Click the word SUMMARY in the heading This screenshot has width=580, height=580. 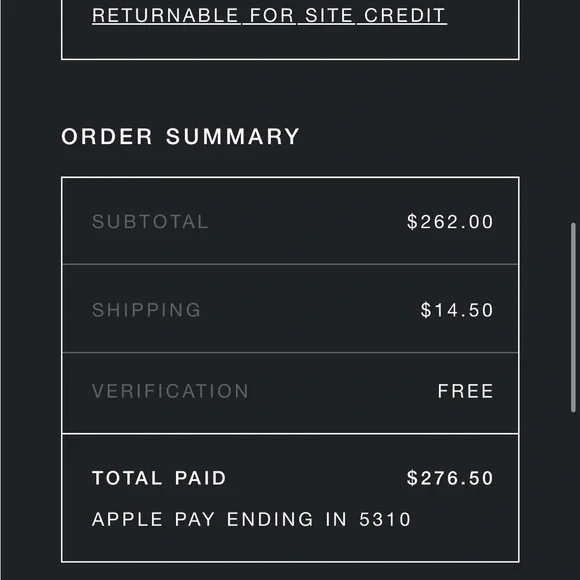click(232, 136)
